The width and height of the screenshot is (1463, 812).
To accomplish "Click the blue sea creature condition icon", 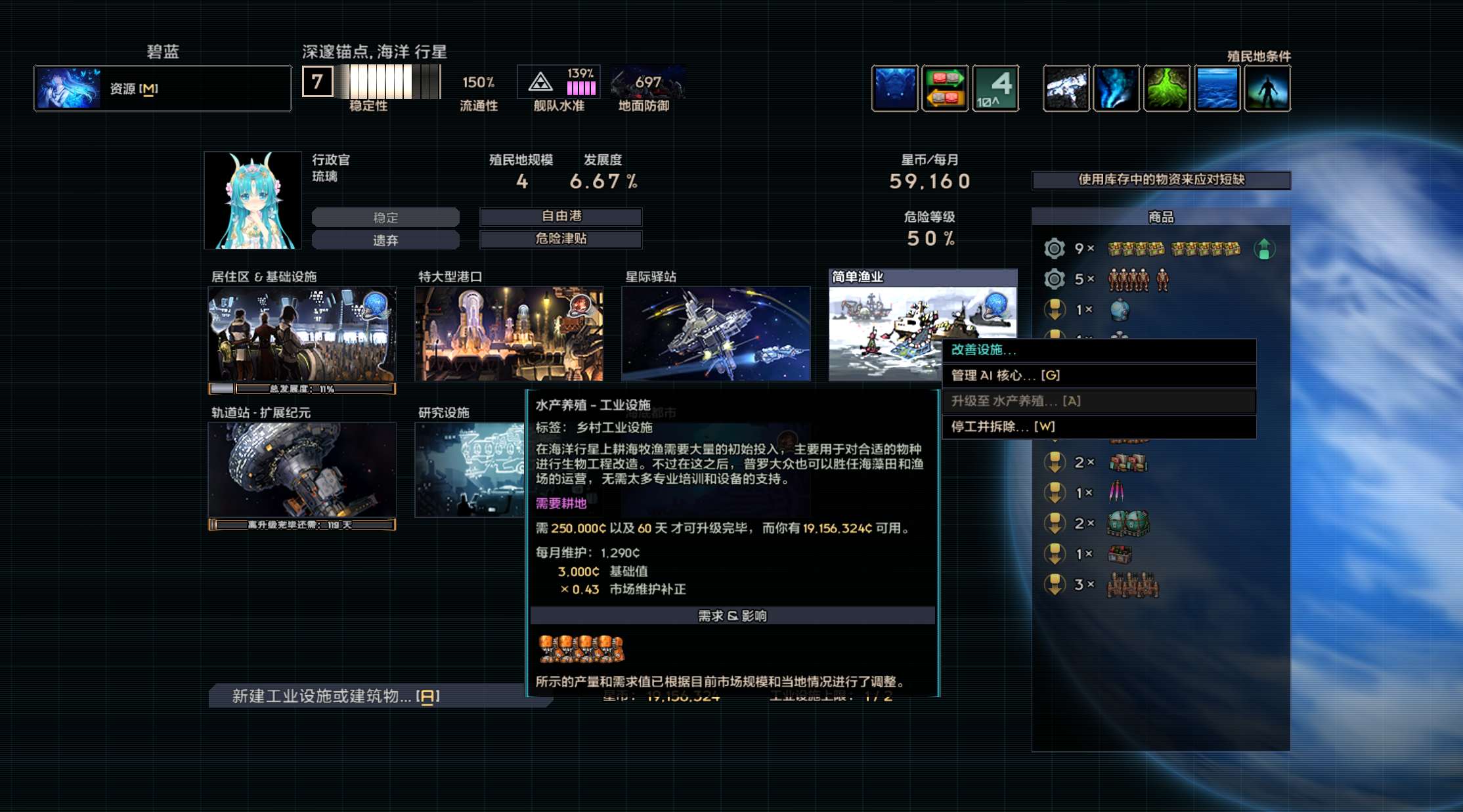I will [894, 89].
